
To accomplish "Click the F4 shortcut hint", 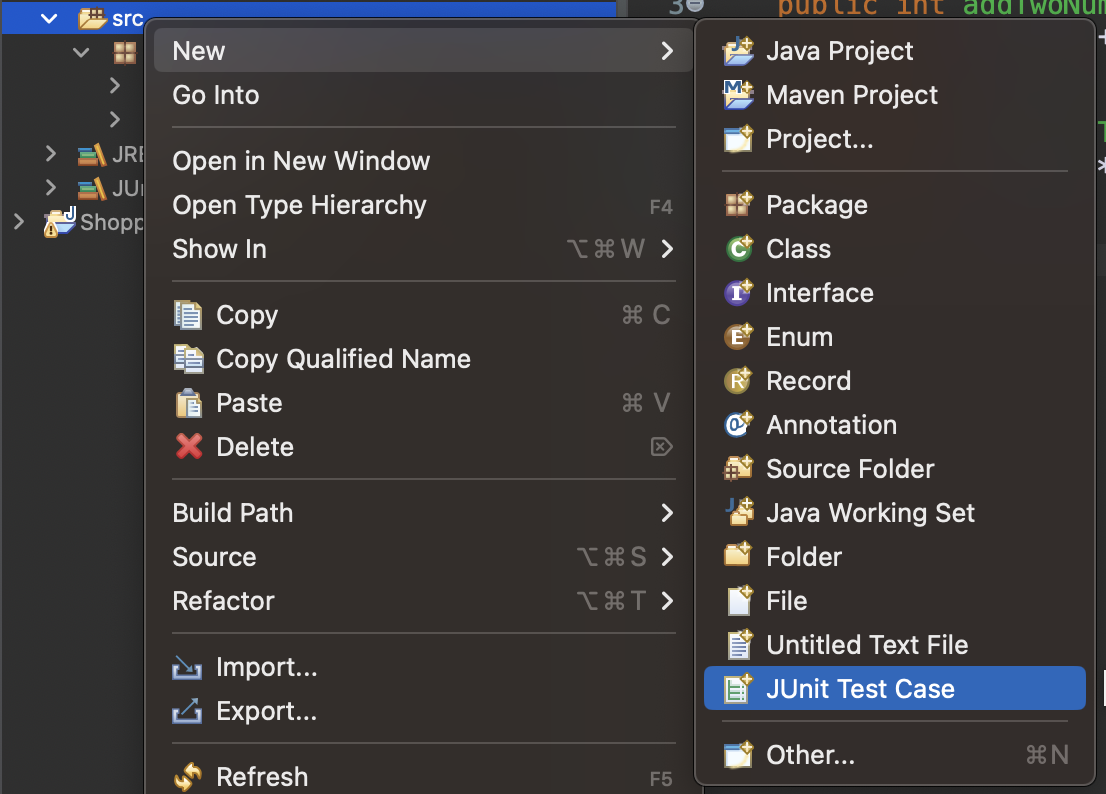I will click(661, 207).
